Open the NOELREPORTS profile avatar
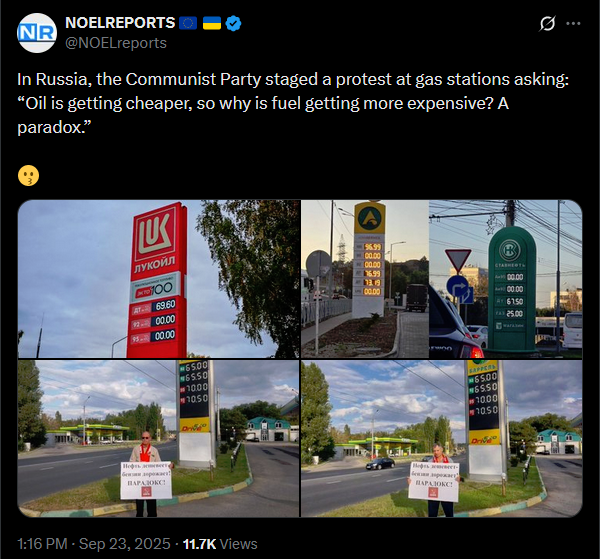The width and height of the screenshot is (600, 559). pyautogui.click(x=37, y=33)
